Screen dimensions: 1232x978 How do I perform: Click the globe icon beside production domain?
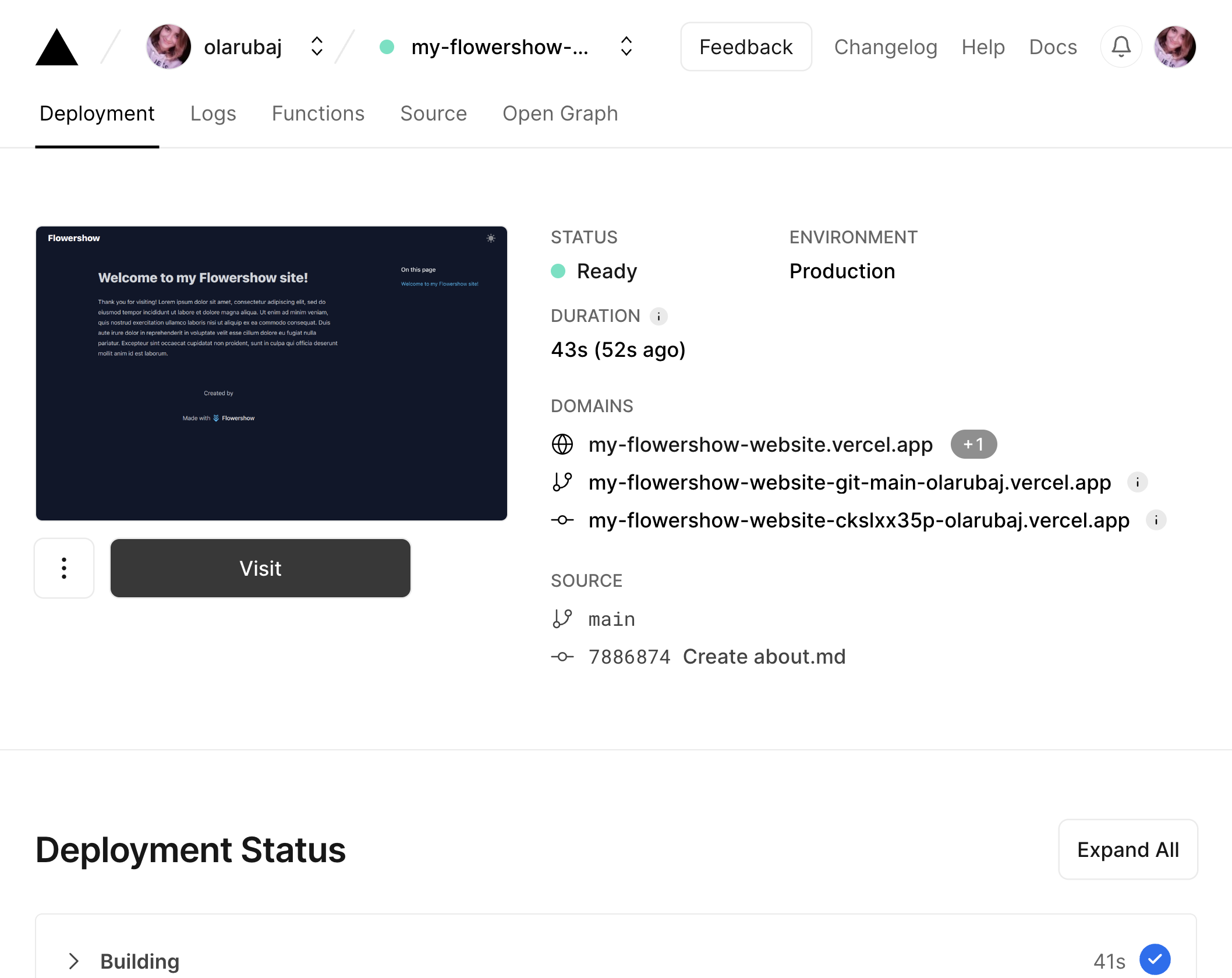pyautogui.click(x=562, y=444)
